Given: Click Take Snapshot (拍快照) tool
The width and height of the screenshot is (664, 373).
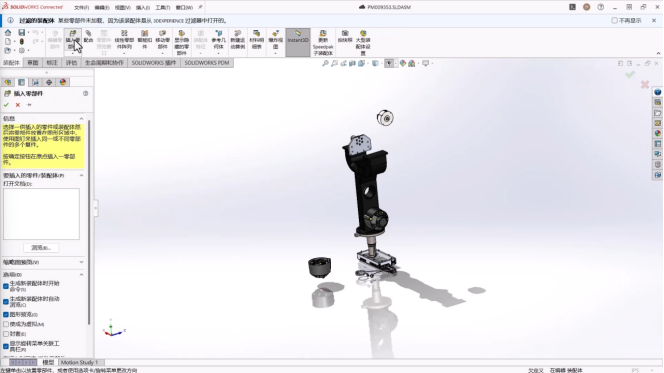Looking at the screenshot, I should pyautogui.click(x=345, y=36).
